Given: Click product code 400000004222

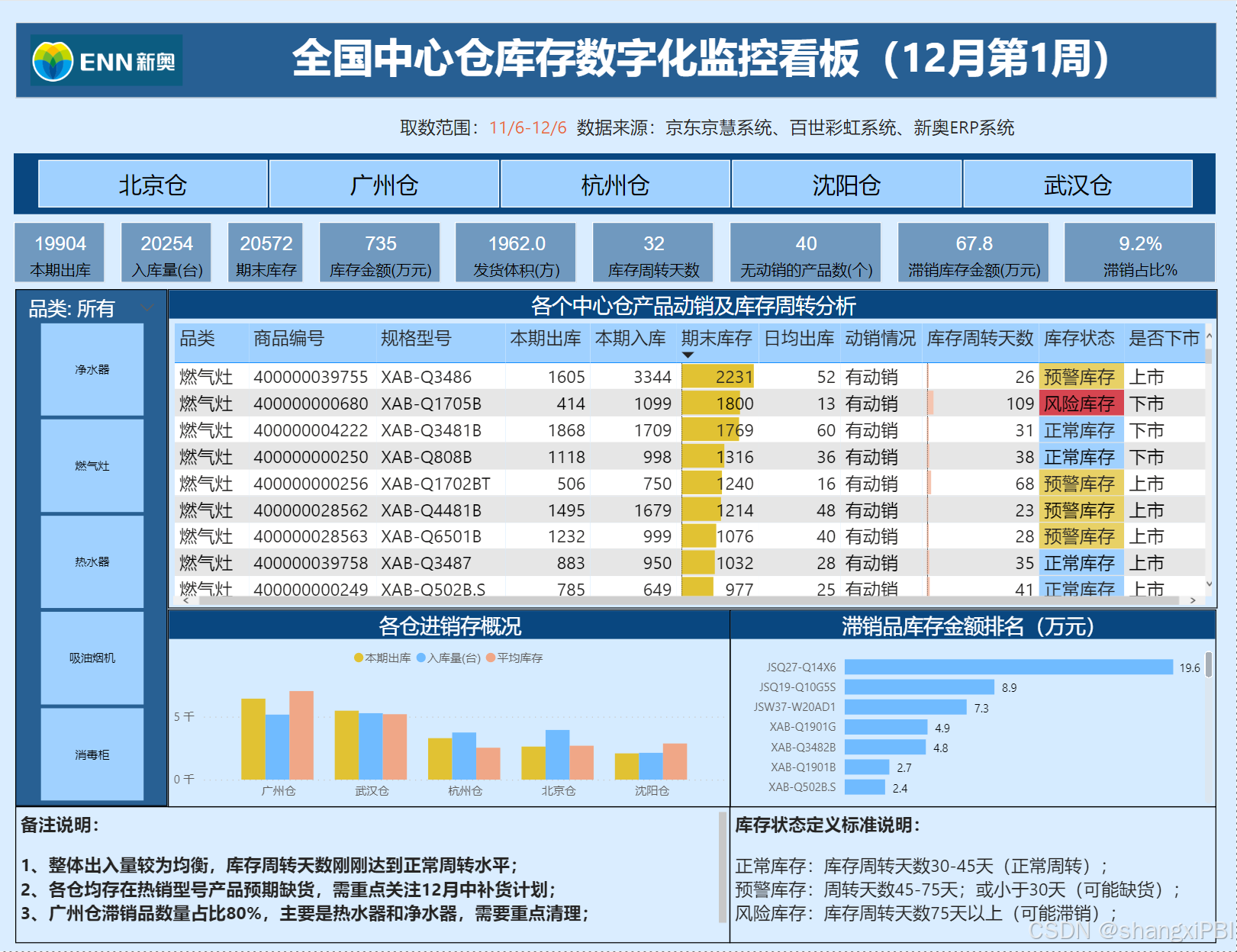Looking at the screenshot, I should [x=311, y=430].
